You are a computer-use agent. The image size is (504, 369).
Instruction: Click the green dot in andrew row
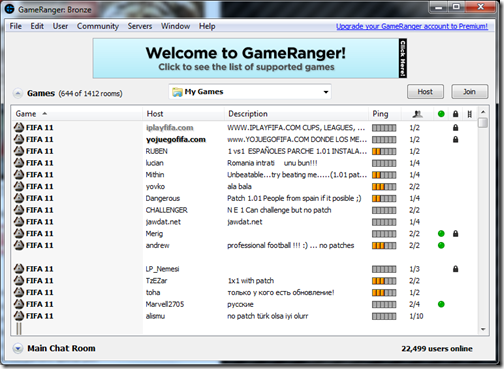click(x=441, y=245)
